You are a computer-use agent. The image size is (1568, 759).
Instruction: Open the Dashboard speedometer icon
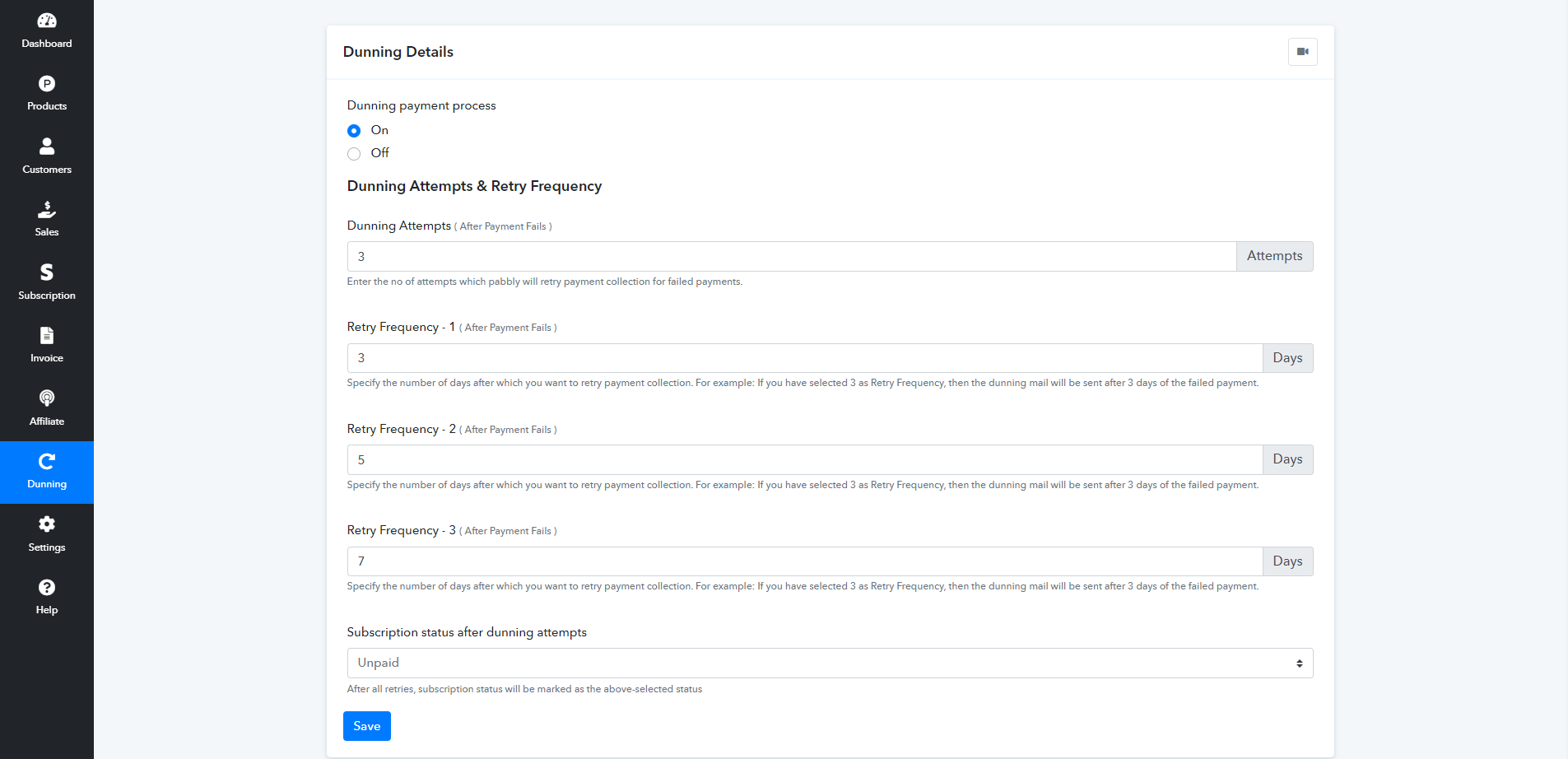click(x=47, y=21)
